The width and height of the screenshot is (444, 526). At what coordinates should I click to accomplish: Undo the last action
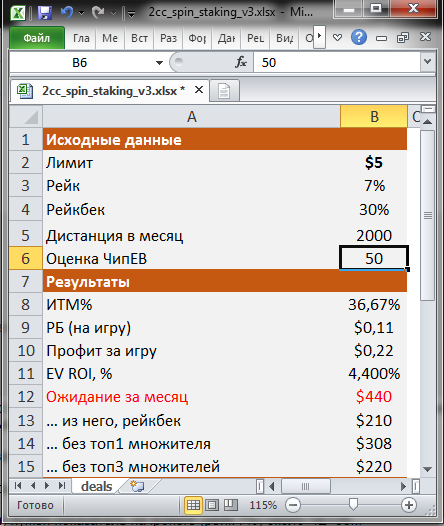coord(67,13)
